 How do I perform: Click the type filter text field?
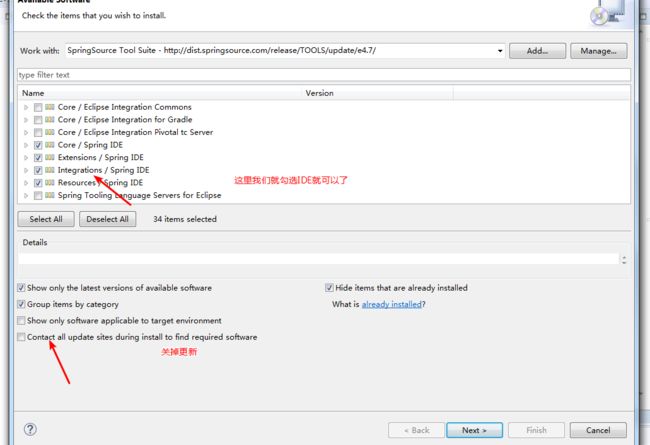pos(324,75)
